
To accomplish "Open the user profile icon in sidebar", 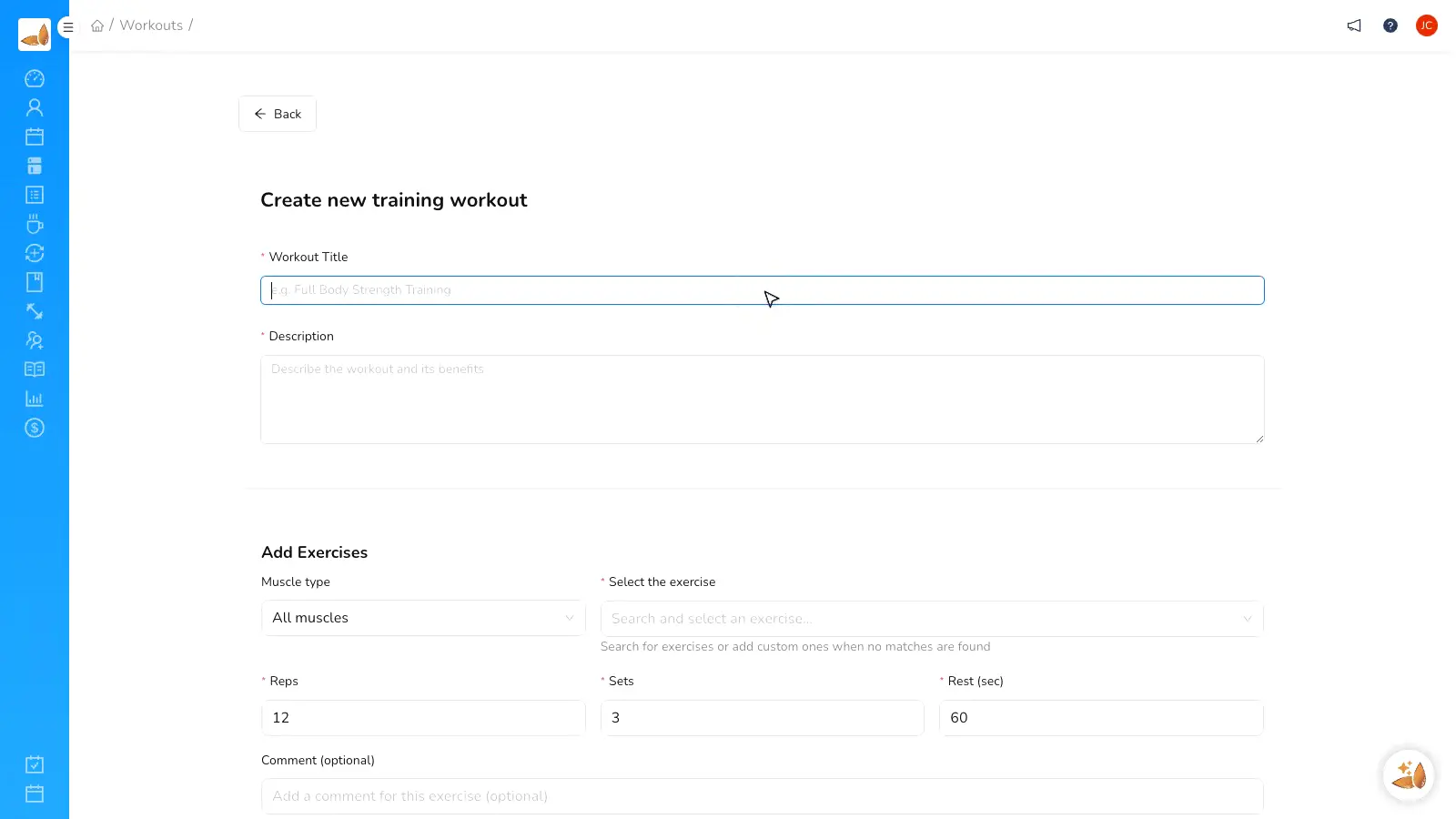I will point(35,107).
